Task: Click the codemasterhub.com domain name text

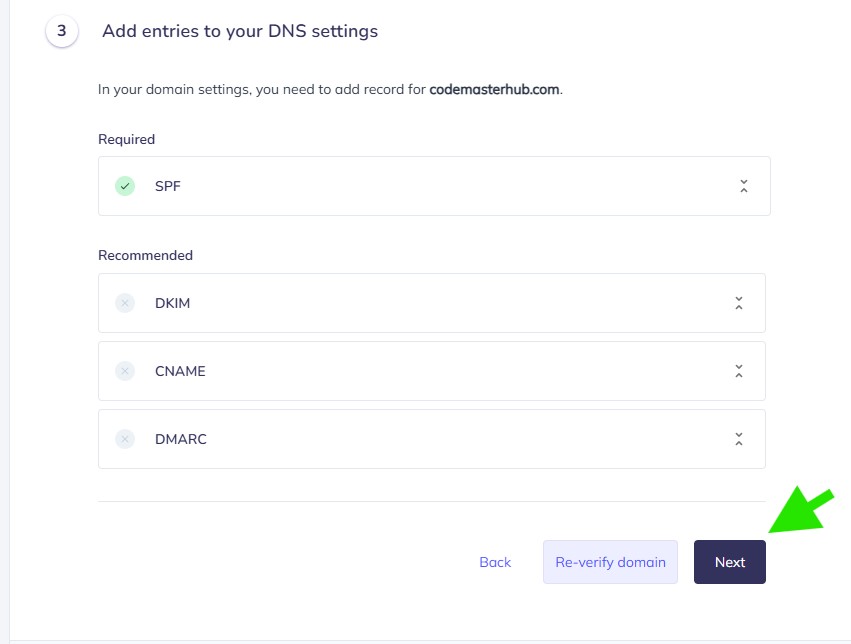Action: tap(494, 89)
